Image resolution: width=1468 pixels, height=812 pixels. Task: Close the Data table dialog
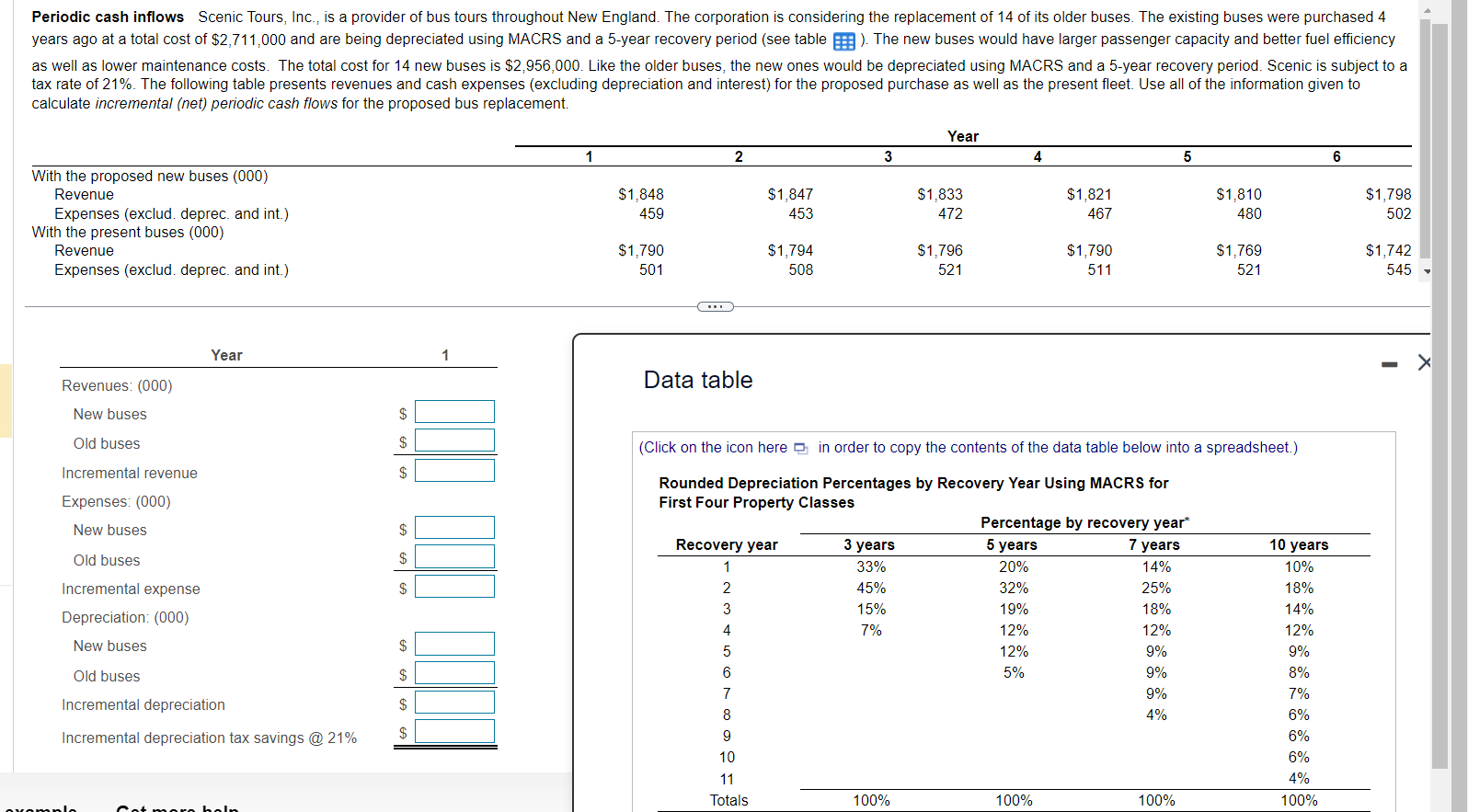tap(1424, 362)
